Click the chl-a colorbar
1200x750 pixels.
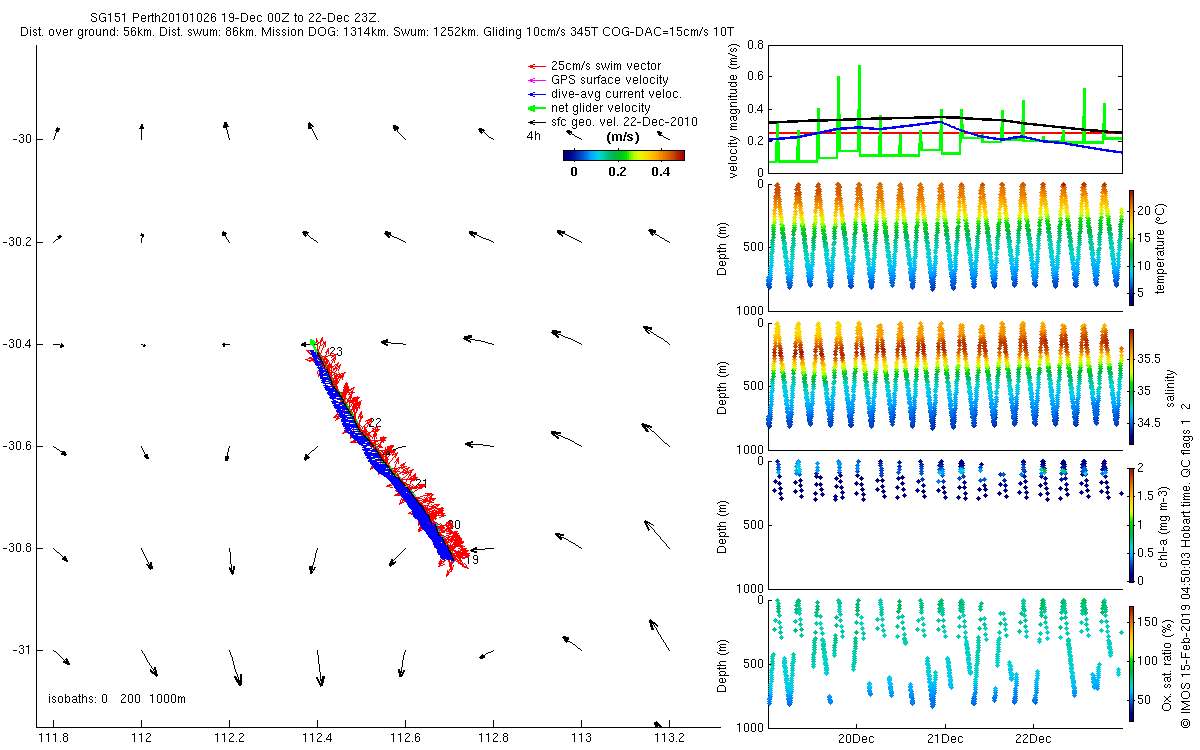pos(1131,524)
